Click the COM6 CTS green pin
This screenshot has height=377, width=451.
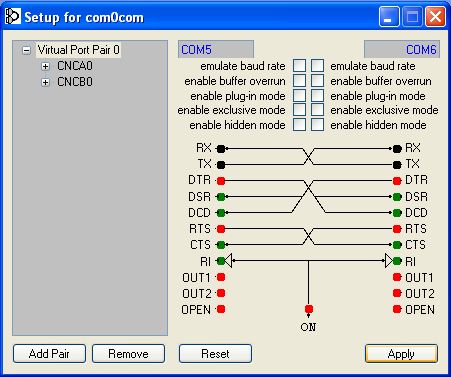tap(397, 245)
